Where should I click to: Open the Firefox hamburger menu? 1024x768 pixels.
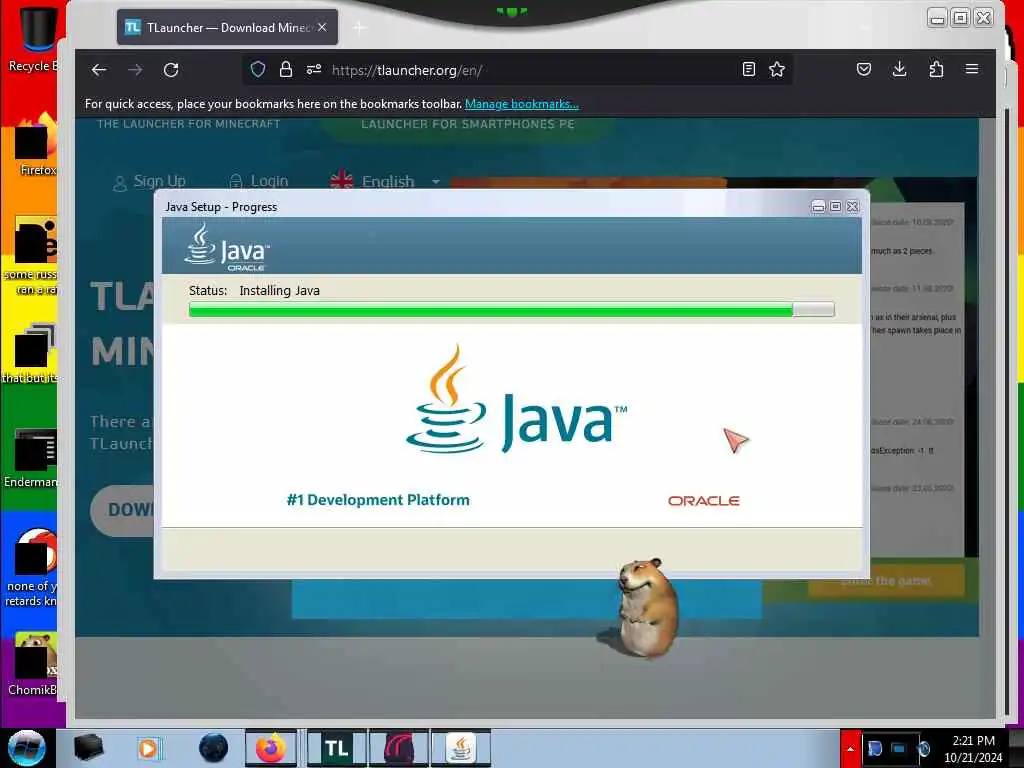click(972, 69)
